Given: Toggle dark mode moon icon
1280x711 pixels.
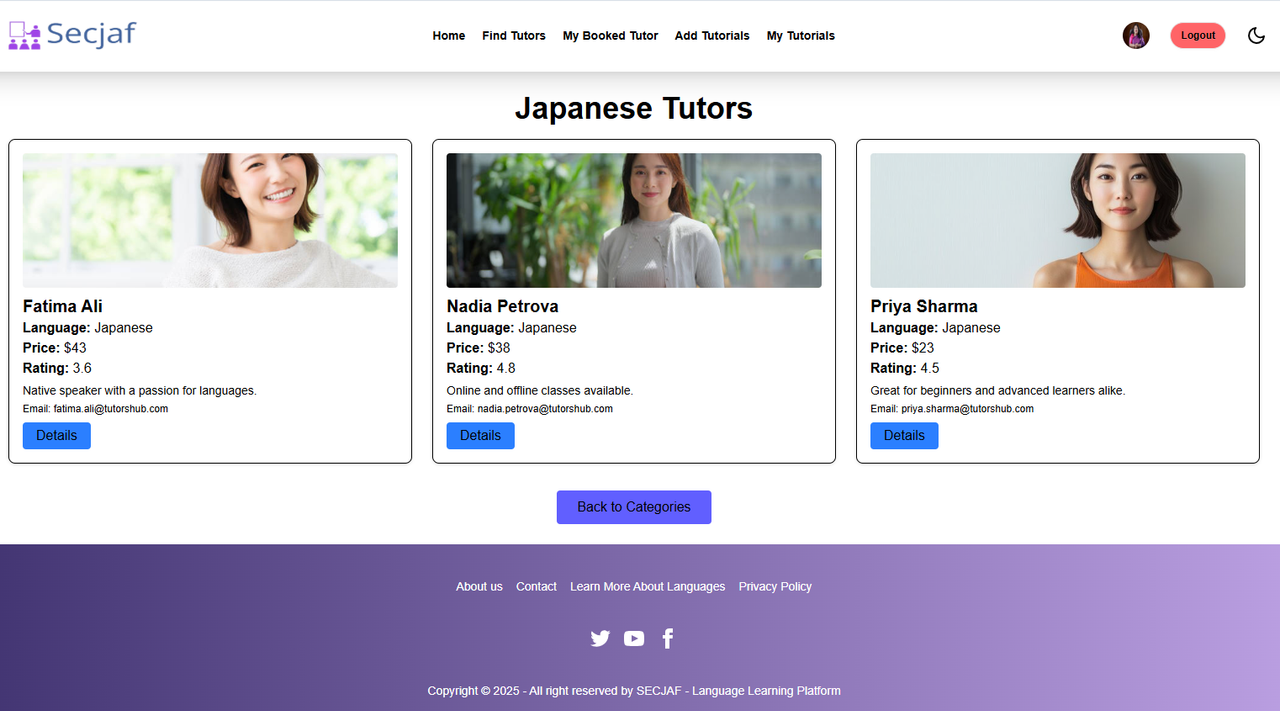Looking at the screenshot, I should tap(1256, 36).
